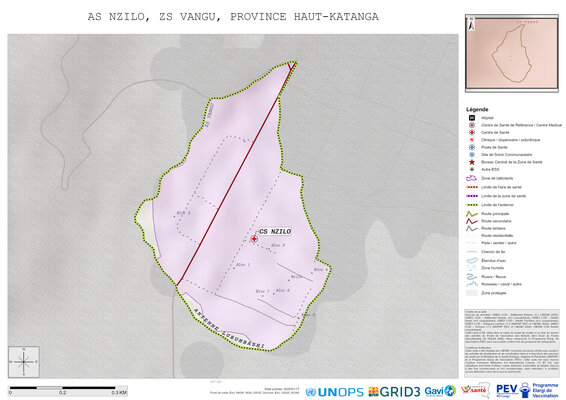
Task: Click the UNOPS logo
Action: (334, 392)
